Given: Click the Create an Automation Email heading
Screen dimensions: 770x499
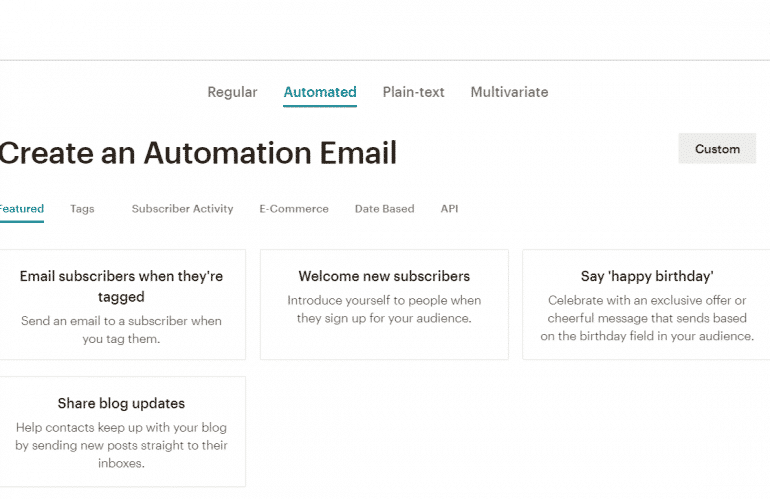Looking at the screenshot, I should click(x=198, y=153).
